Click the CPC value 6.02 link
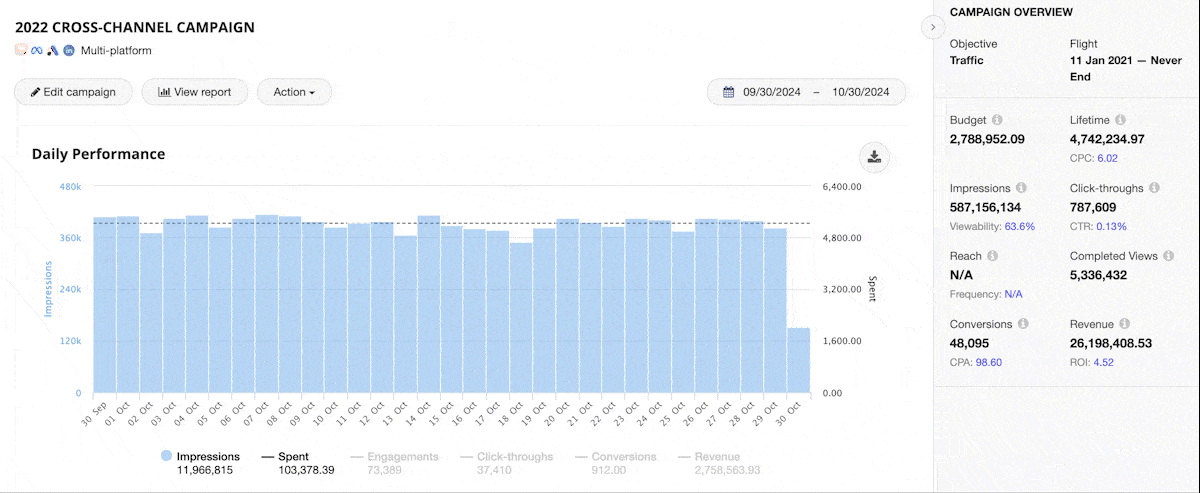 click(x=1107, y=158)
